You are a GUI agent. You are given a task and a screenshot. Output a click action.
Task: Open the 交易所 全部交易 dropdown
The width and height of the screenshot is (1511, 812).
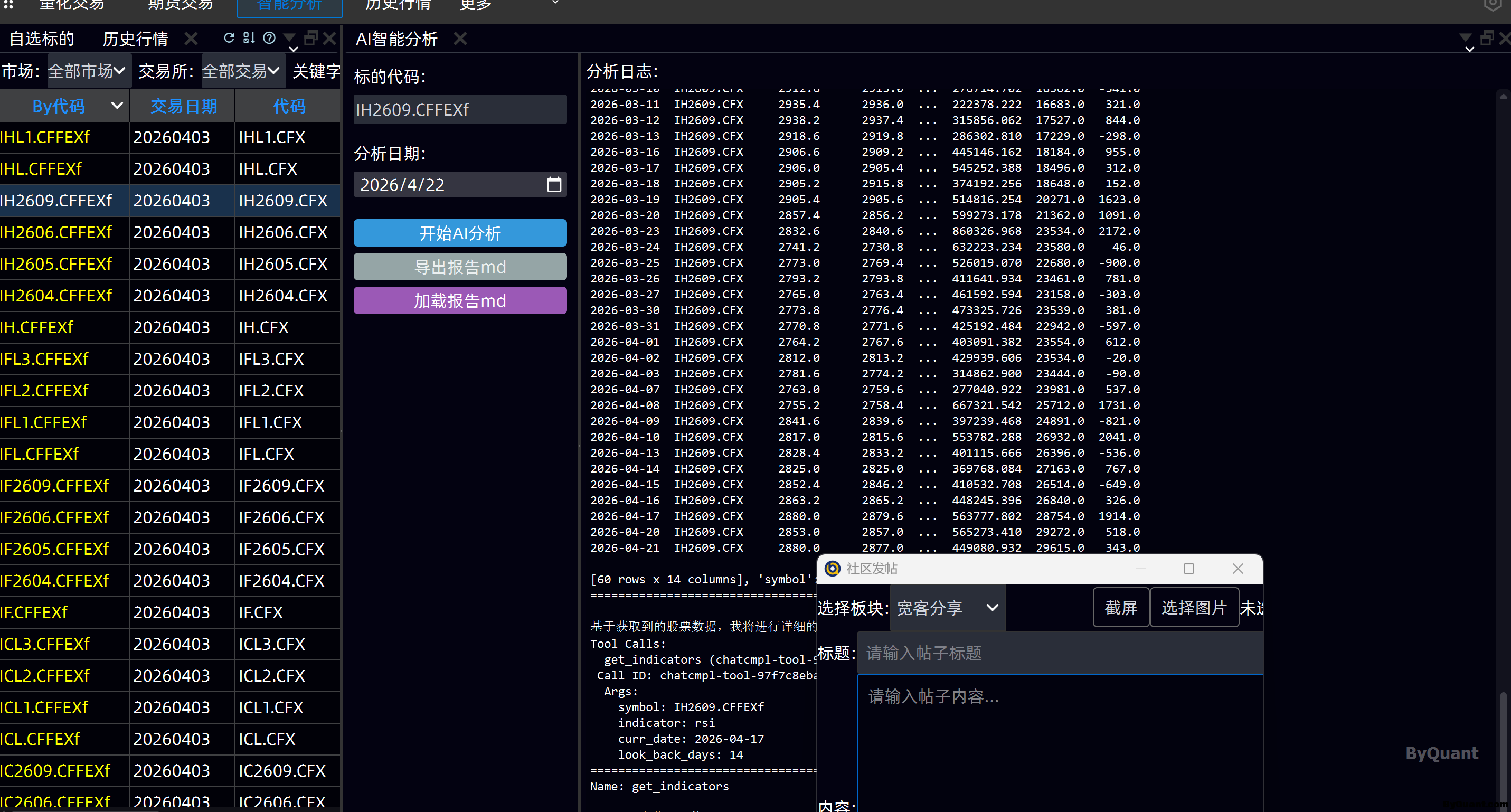(241, 71)
